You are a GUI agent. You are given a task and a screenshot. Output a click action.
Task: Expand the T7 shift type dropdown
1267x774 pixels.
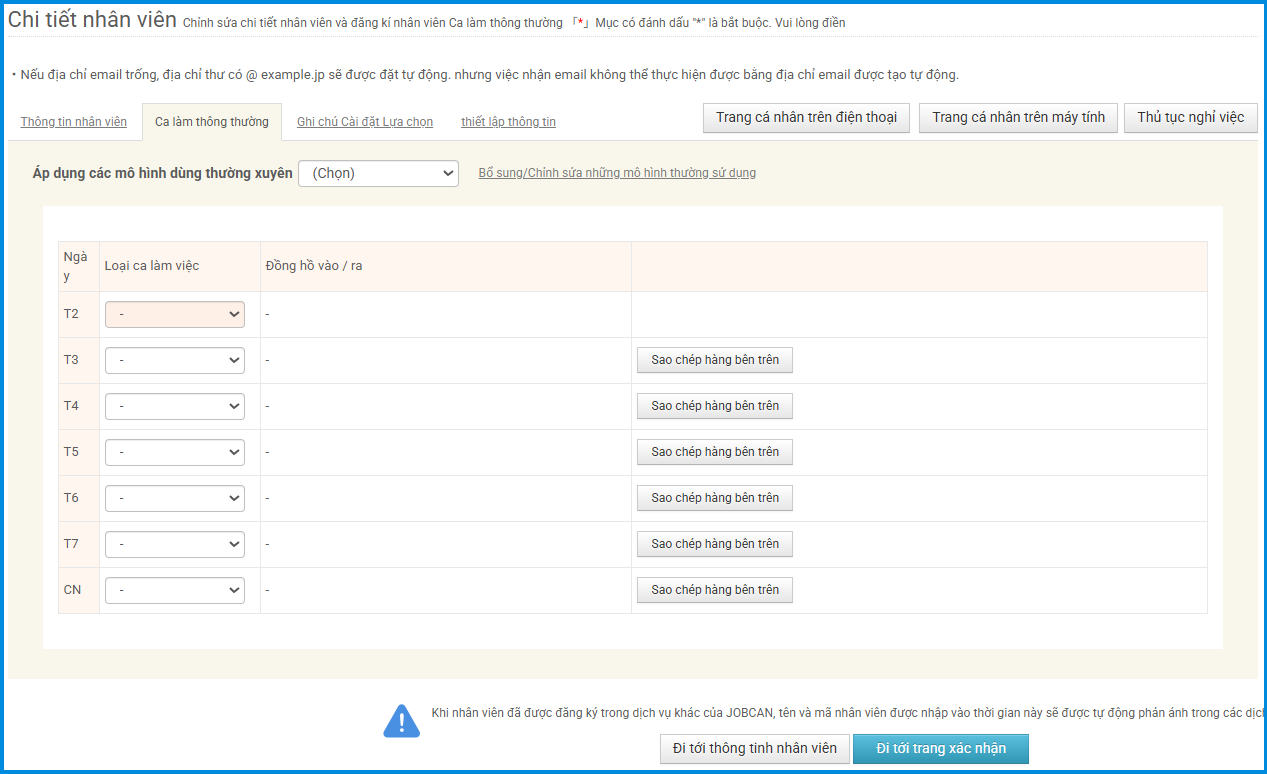click(x=175, y=544)
